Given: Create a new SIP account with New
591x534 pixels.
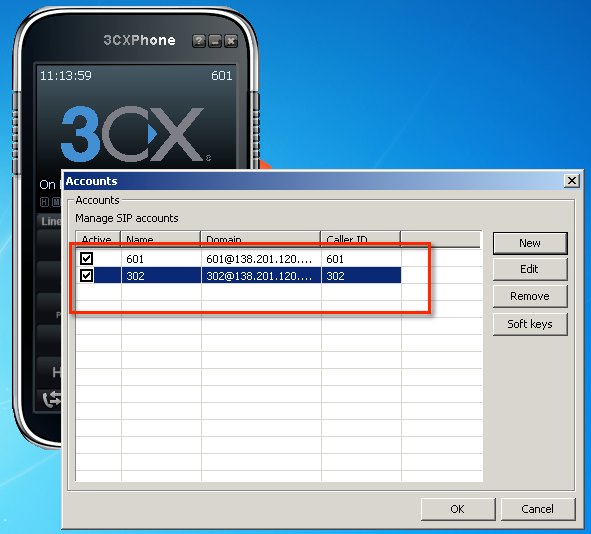Looking at the screenshot, I should pyautogui.click(x=530, y=243).
